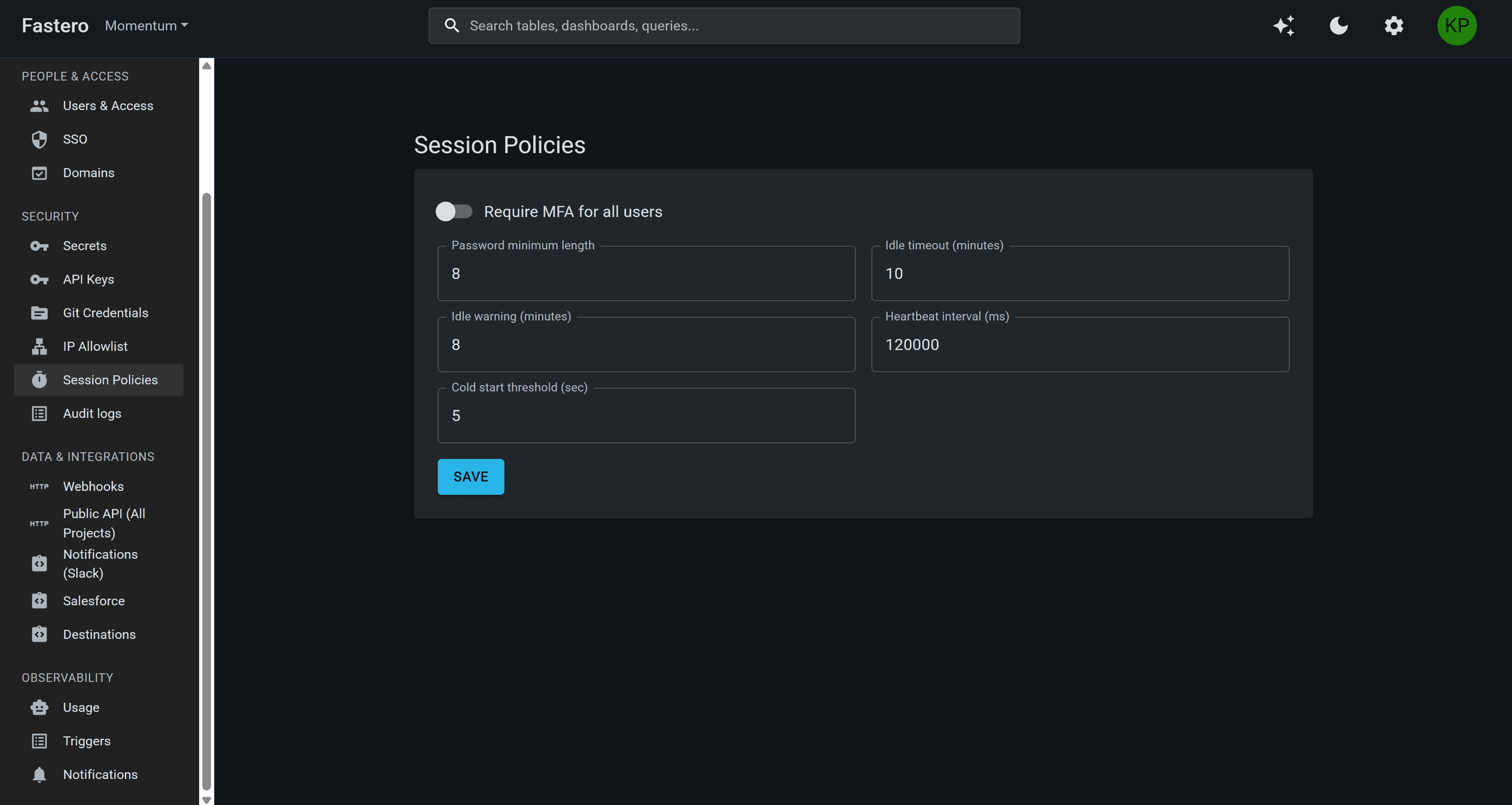1512x805 pixels.
Task: Open Notifications via bell icon
Action: click(39, 775)
